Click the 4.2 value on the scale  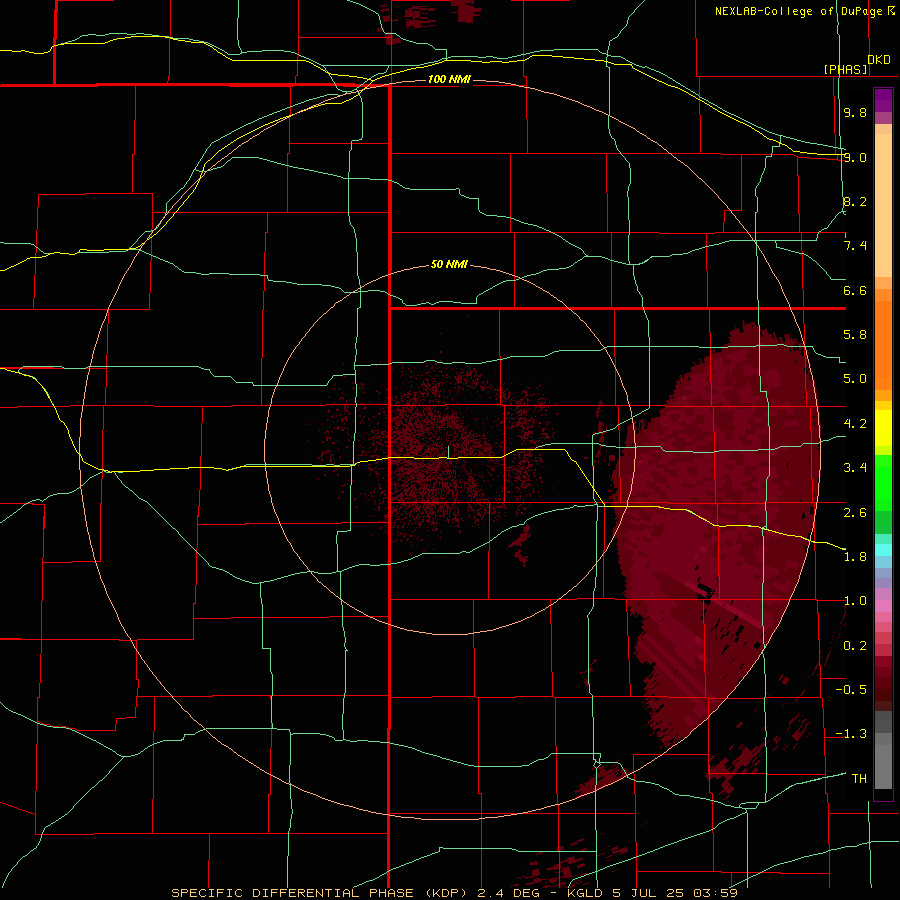pos(855,424)
